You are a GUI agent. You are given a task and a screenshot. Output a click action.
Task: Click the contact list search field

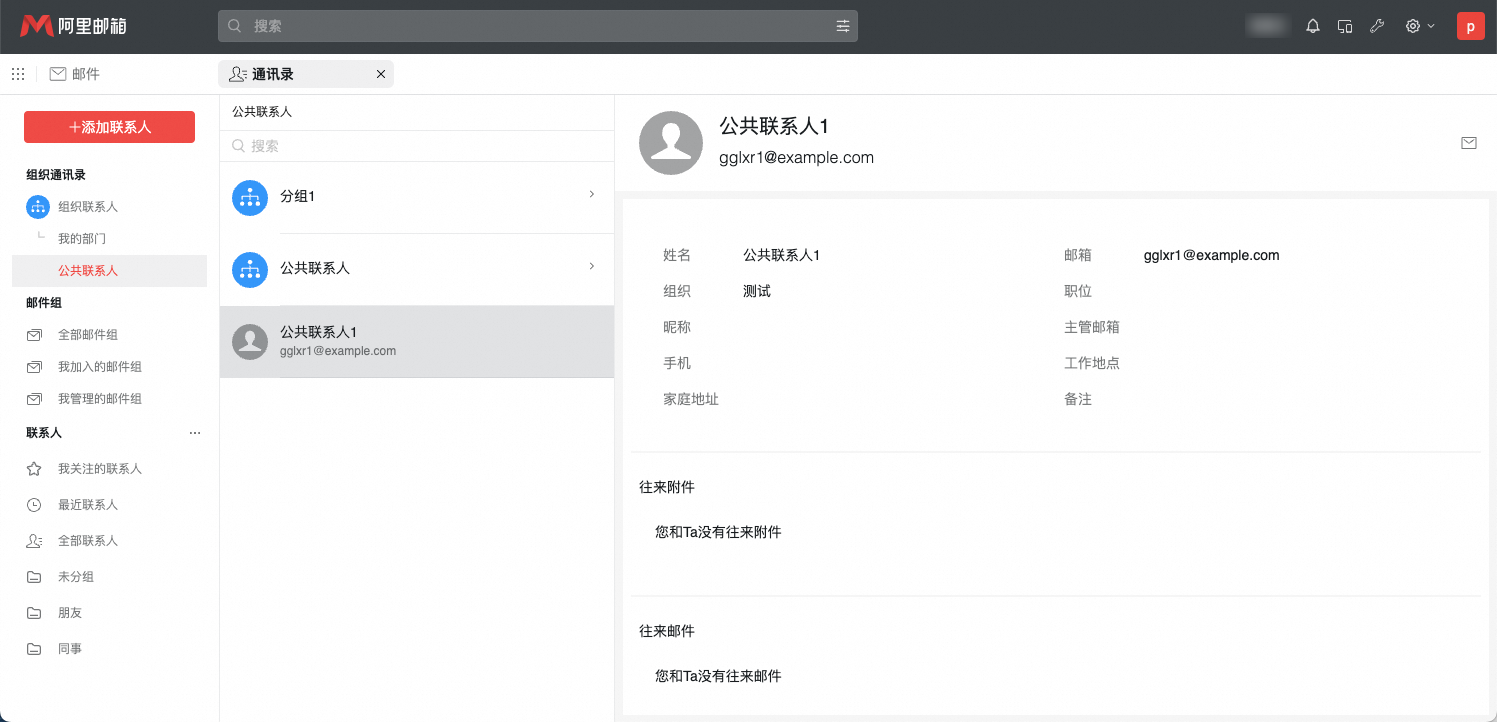tap(420, 146)
